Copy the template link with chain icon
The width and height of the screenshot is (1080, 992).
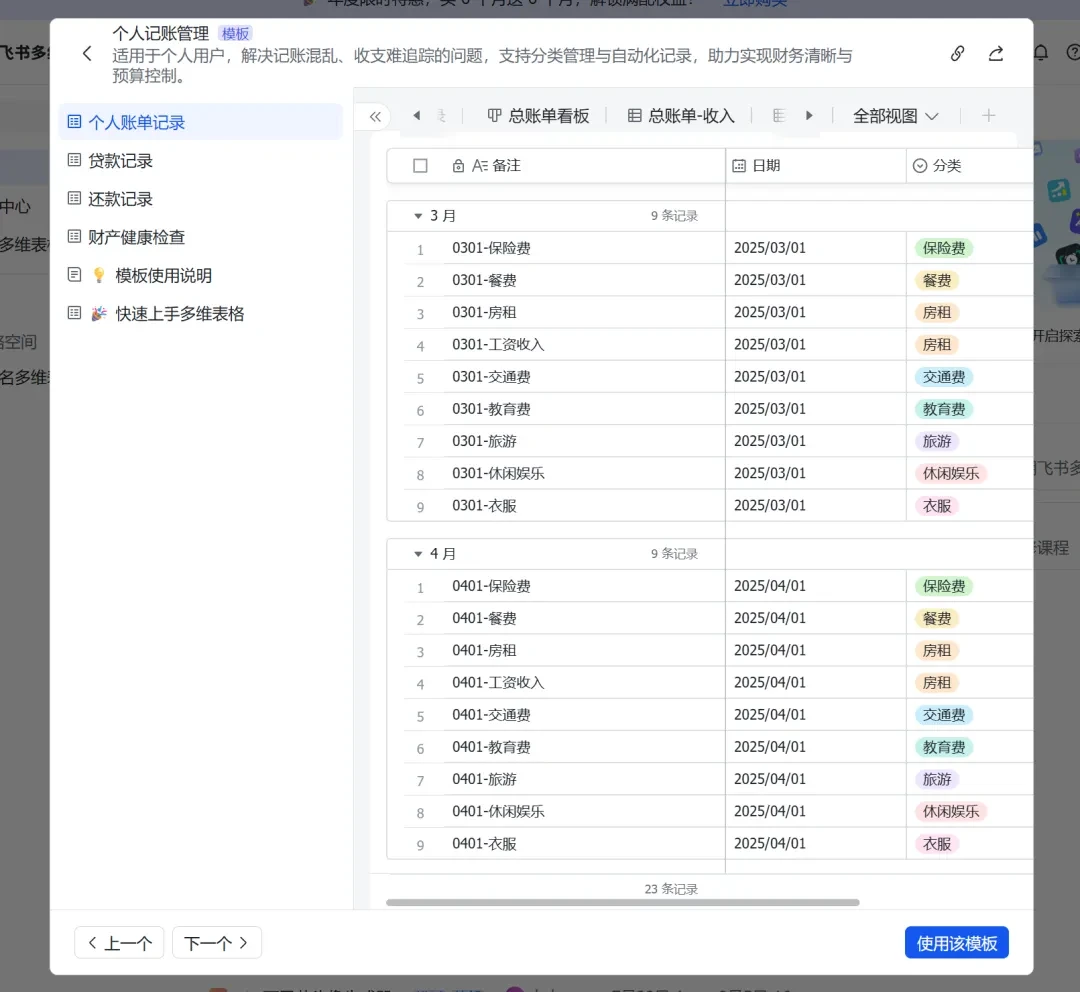(957, 54)
